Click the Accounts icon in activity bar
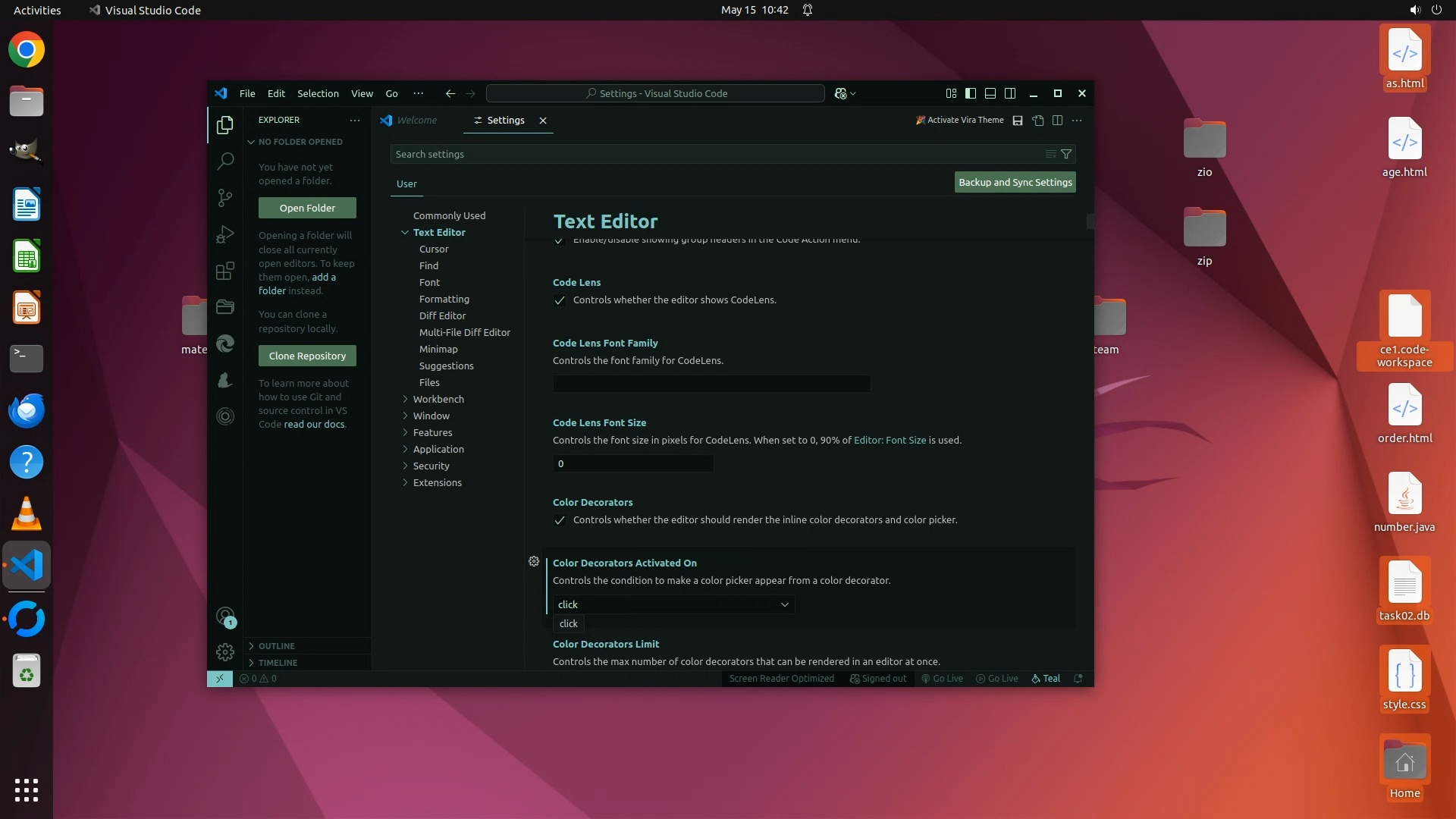 (x=225, y=616)
